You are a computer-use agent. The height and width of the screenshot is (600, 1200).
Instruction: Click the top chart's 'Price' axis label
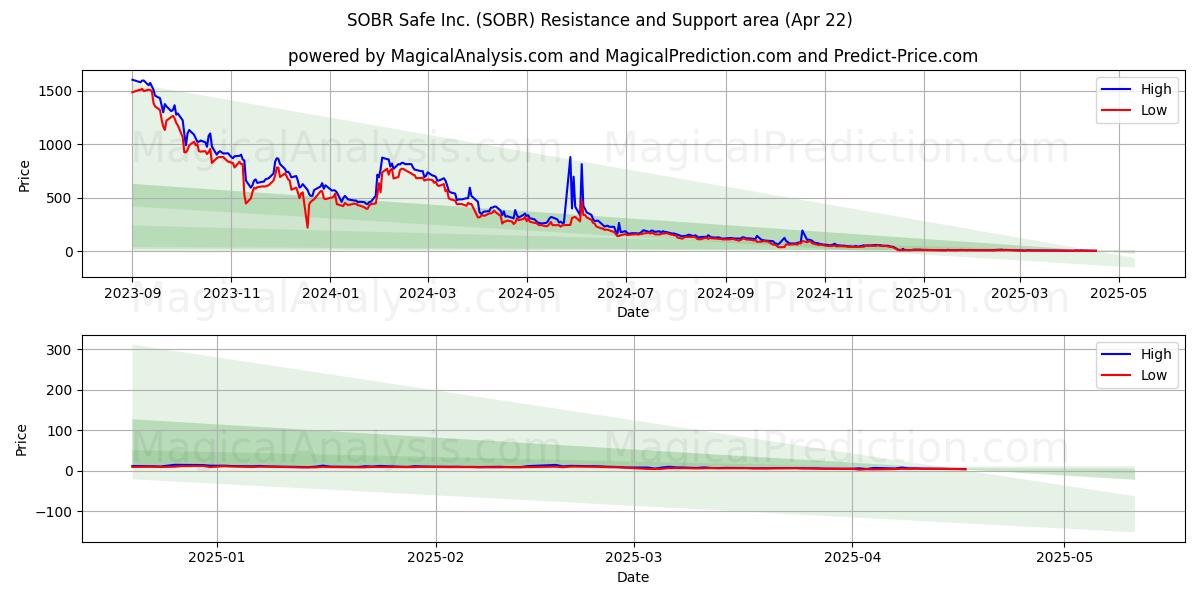tap(25, 174)
